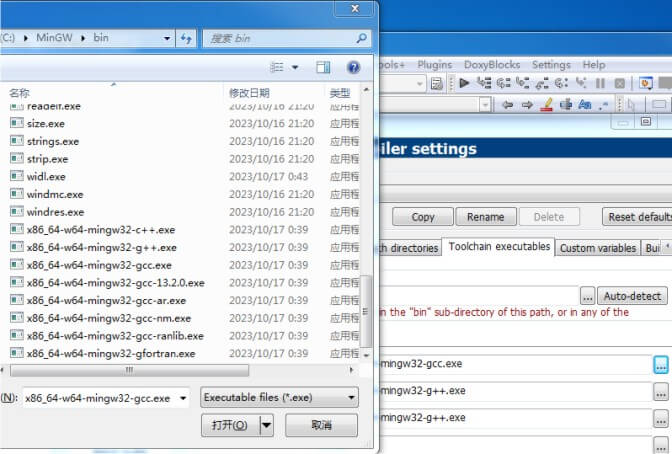Image resolution: width=672 pixels, height=454 pixels.
Task: Click the Debug/Continue play icon in Code::Blocks toolbar
Action: [x=464, y=83]
